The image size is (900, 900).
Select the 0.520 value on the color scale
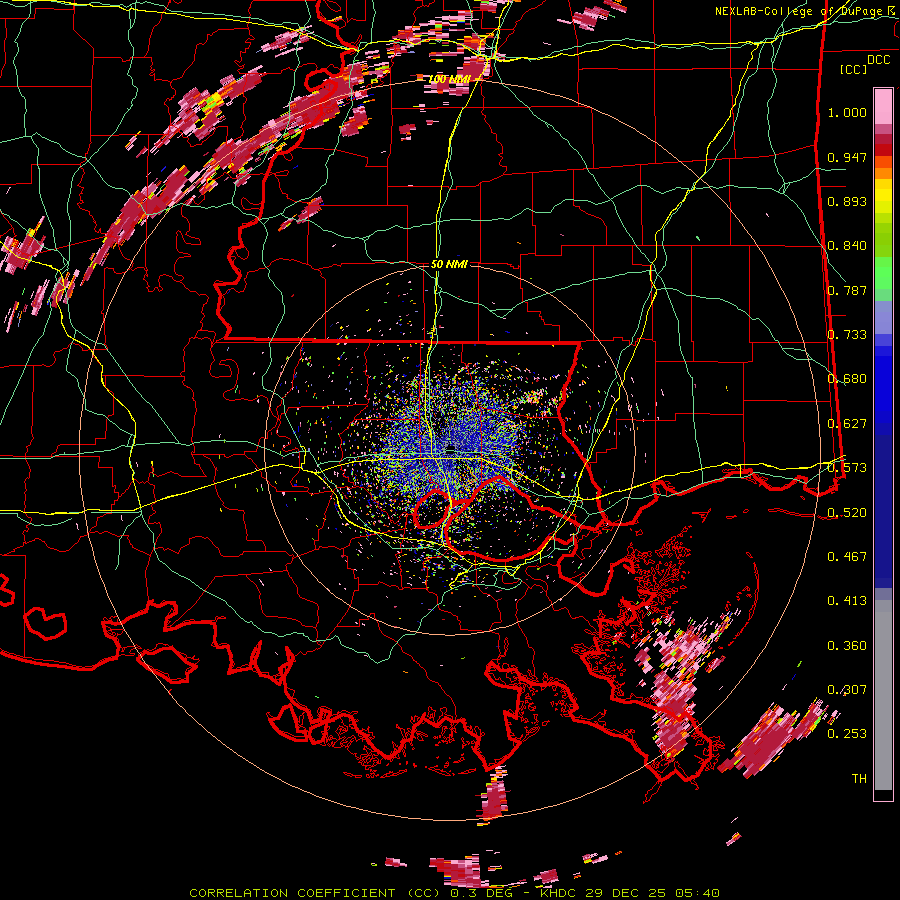(x=847, y=513)
